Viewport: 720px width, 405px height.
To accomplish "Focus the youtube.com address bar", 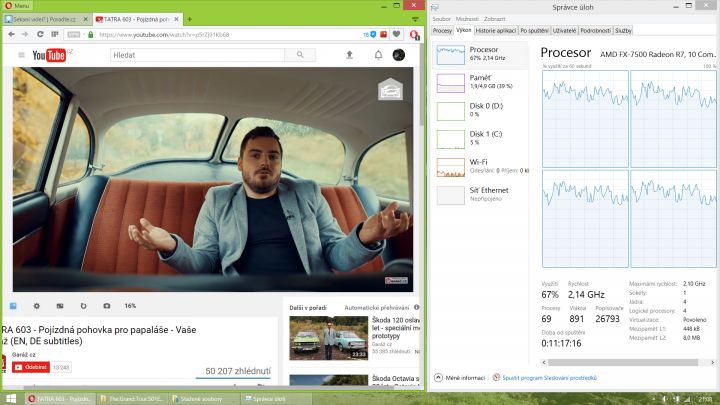I will [x=227, y=34].
